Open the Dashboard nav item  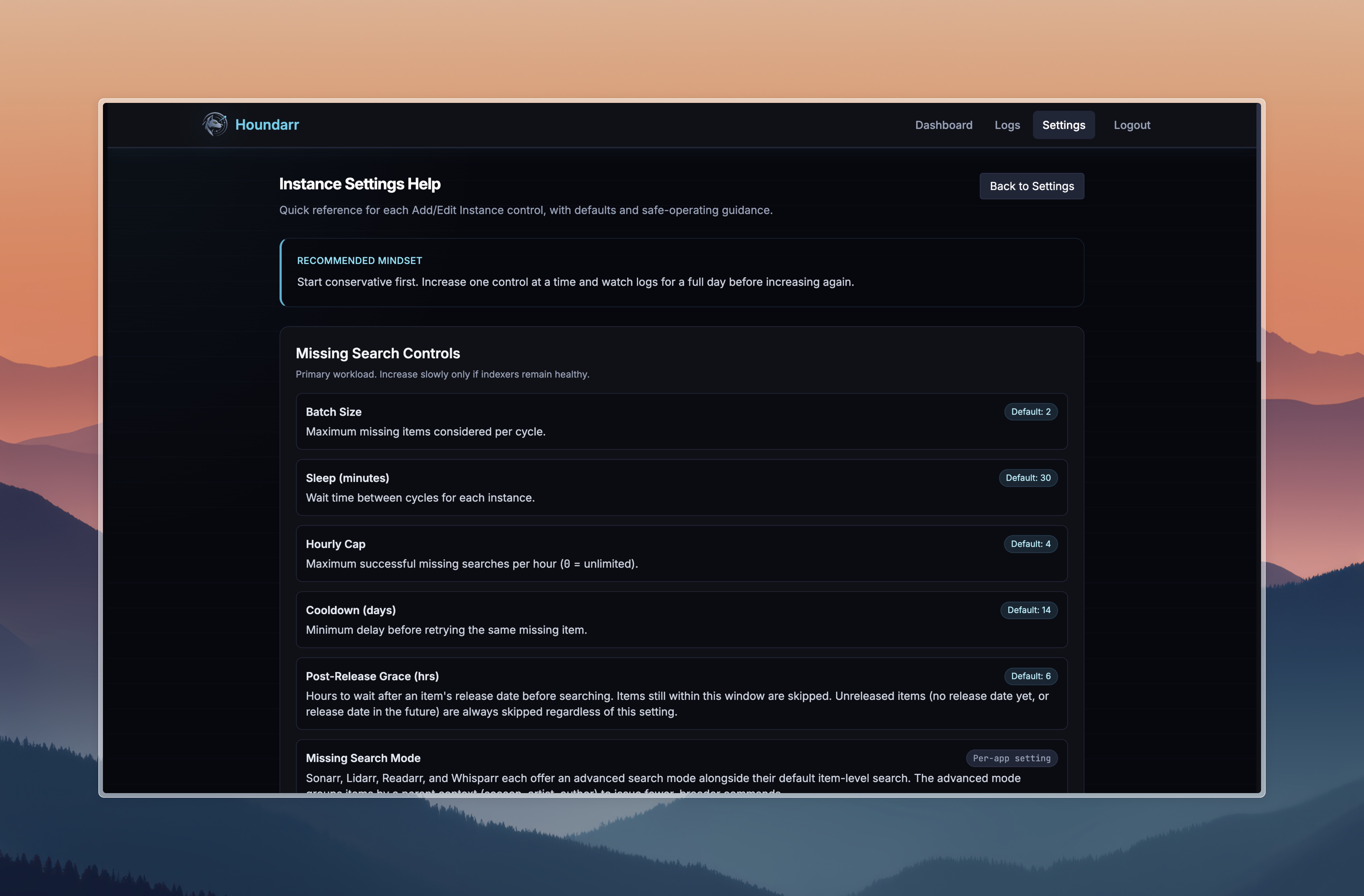[943, 125]
